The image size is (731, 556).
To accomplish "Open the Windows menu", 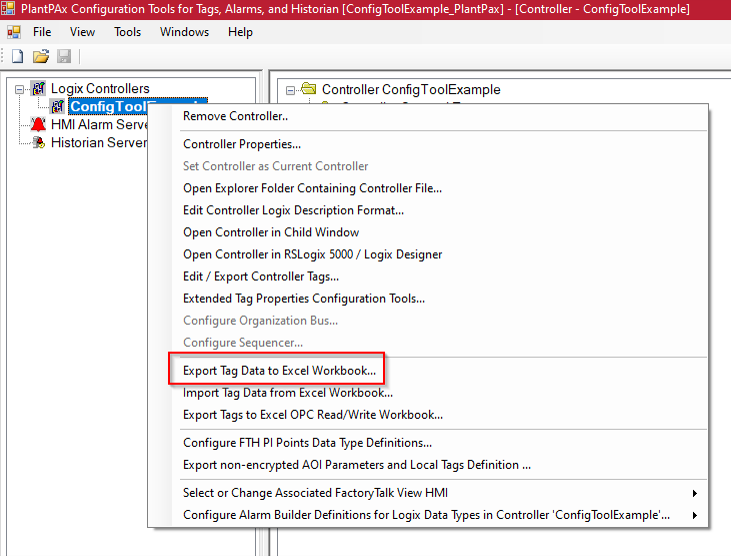I will click(x=184, y=32).
